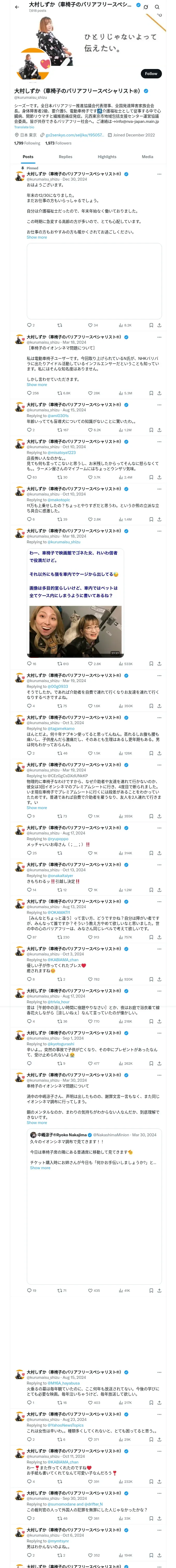Open the more options menu on pinned post
The image size is (176, 1568).
pos(159,174)
